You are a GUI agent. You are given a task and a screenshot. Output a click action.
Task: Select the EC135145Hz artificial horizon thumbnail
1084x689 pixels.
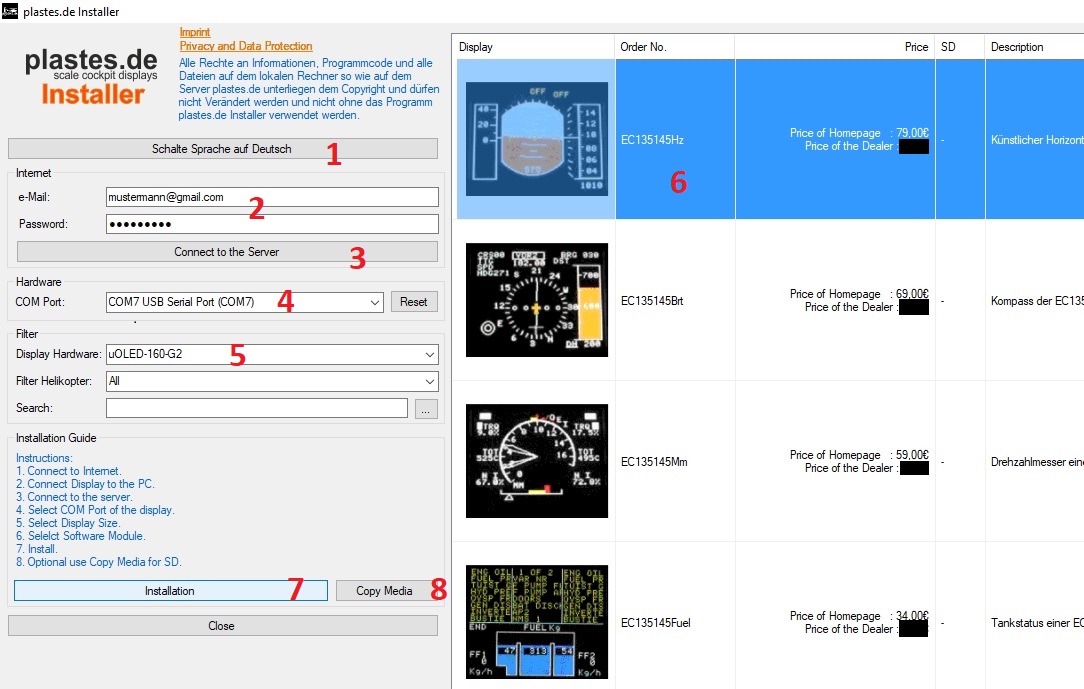click(536, 138)
